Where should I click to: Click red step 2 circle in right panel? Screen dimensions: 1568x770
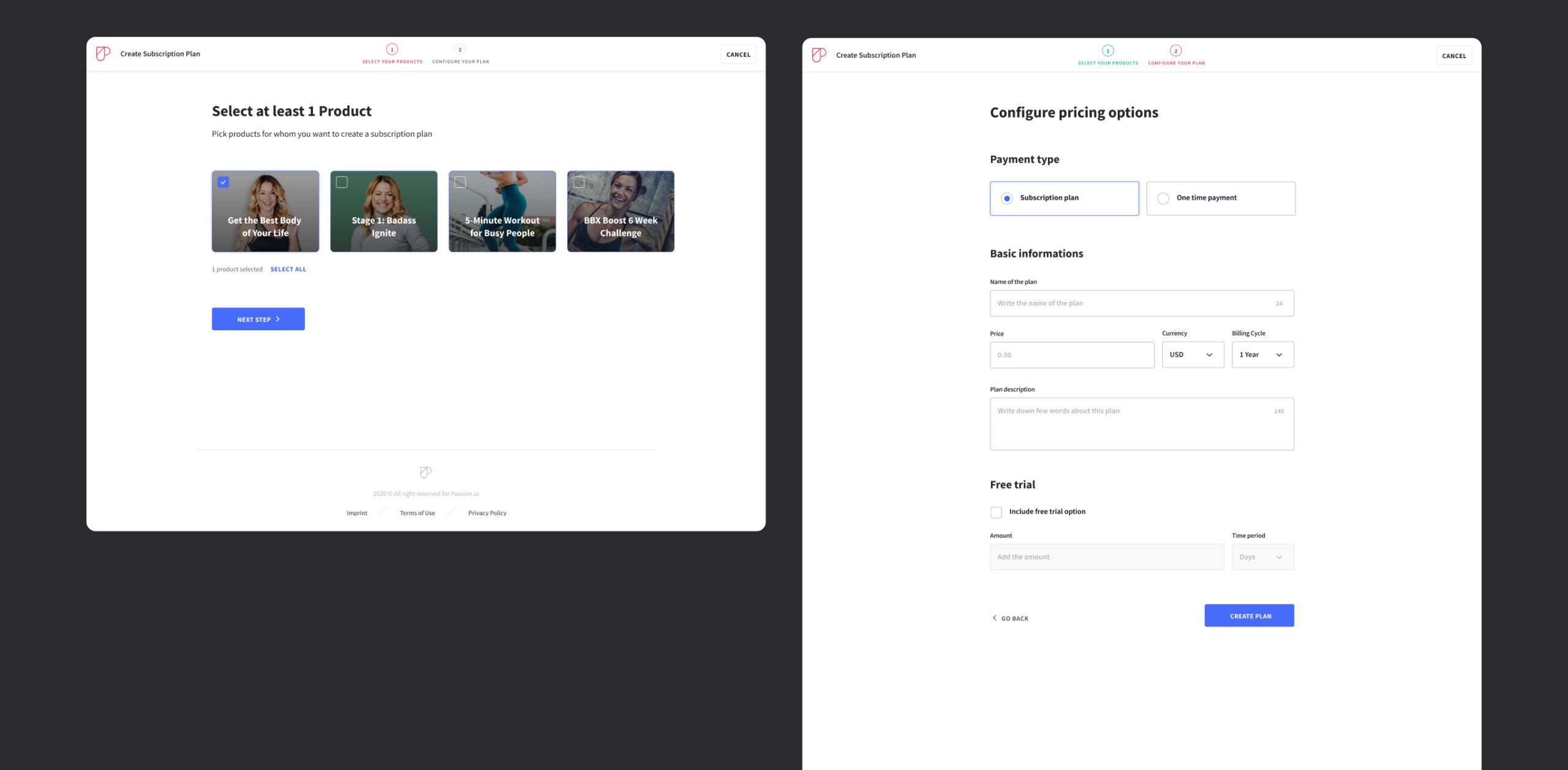1175,51
